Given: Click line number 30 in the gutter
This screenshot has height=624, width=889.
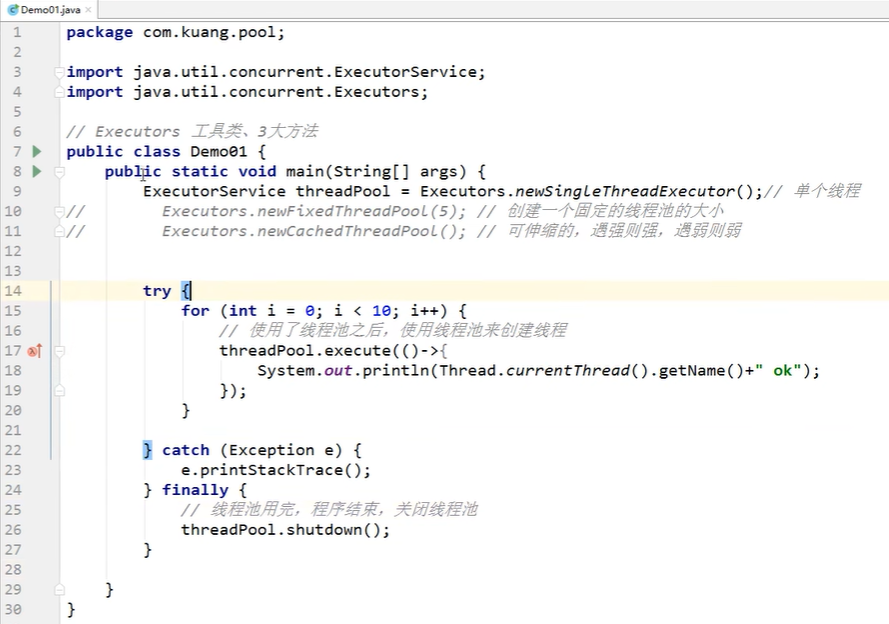Looking at the screenshot, I should [13, 609].
